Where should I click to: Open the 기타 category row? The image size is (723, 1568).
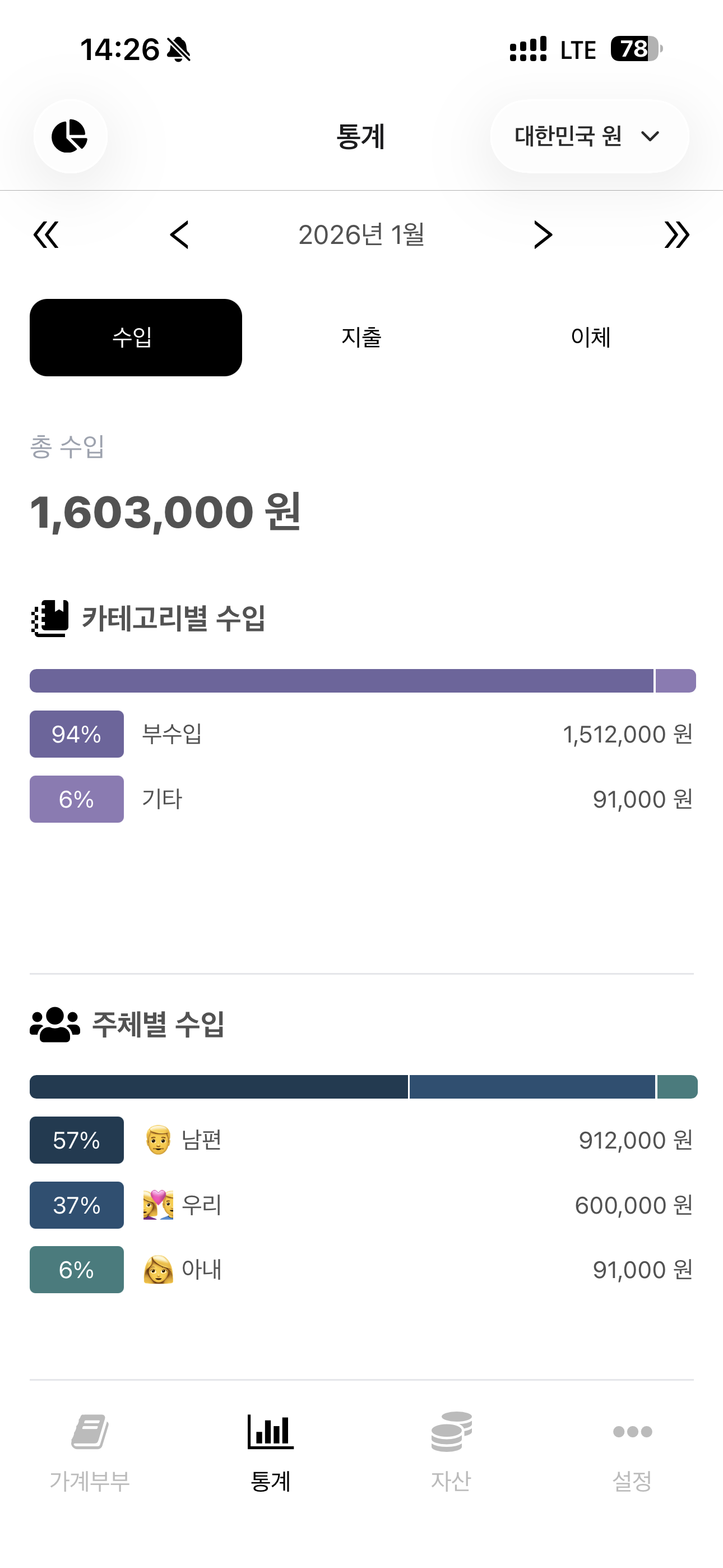point(361,799)
